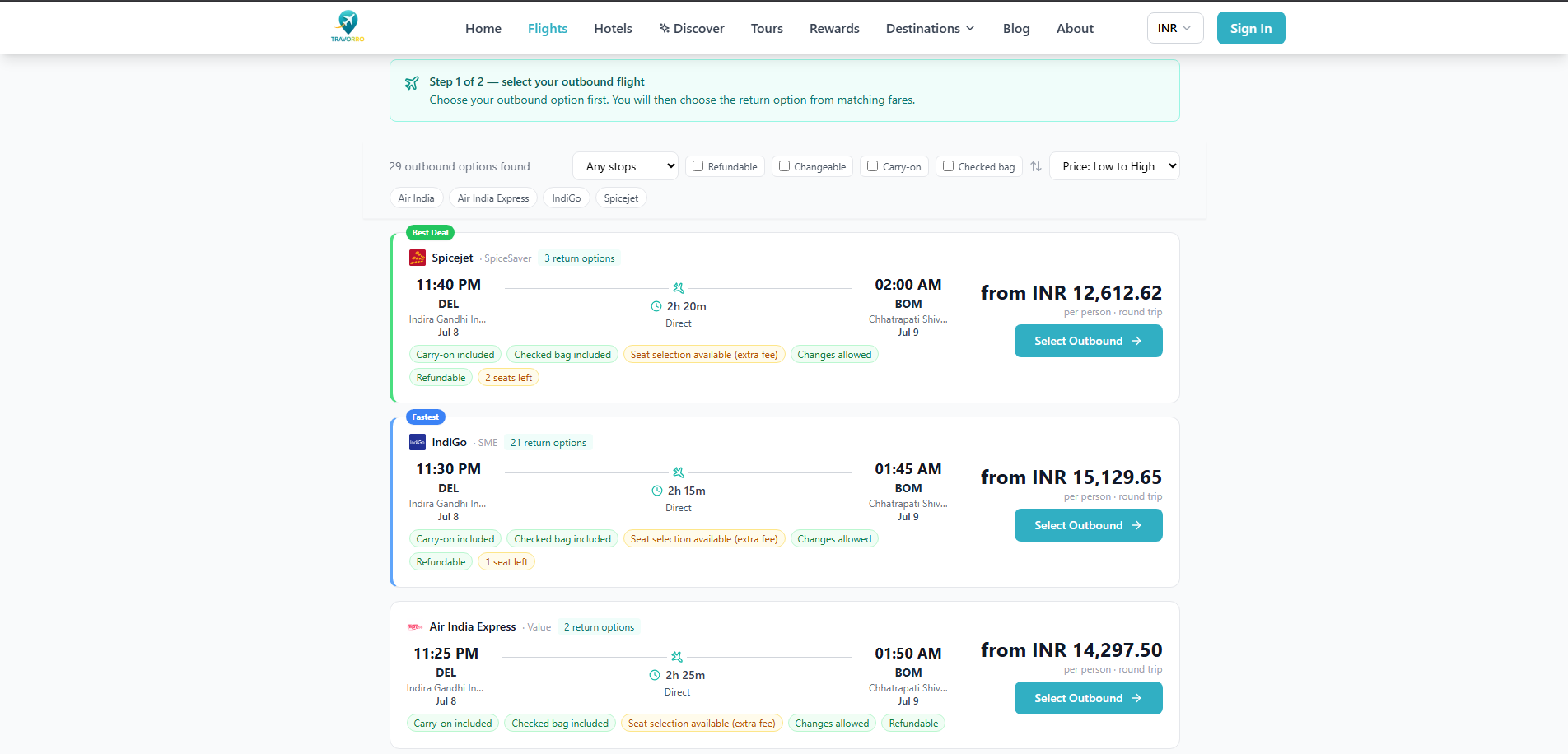The image size is (1568, 754).
Task: Click the Sign In button
Action: [x=1251, y=28]
